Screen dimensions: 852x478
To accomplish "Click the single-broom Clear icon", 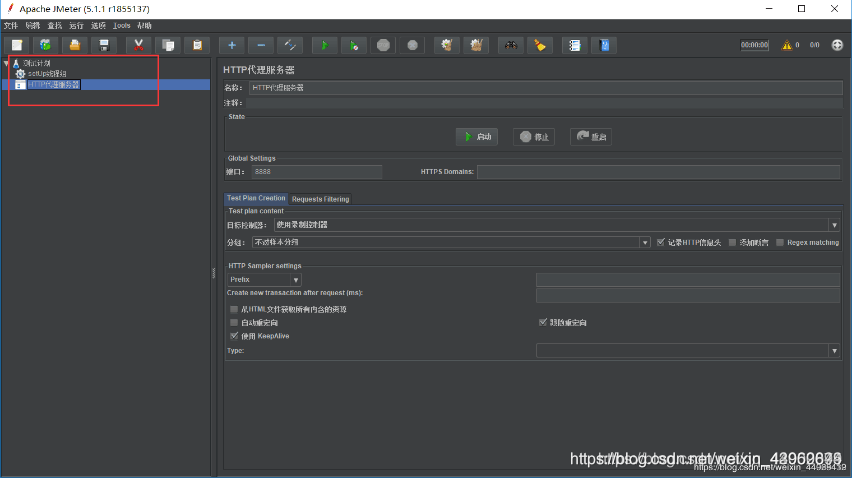I will click(x=447, y=45).
